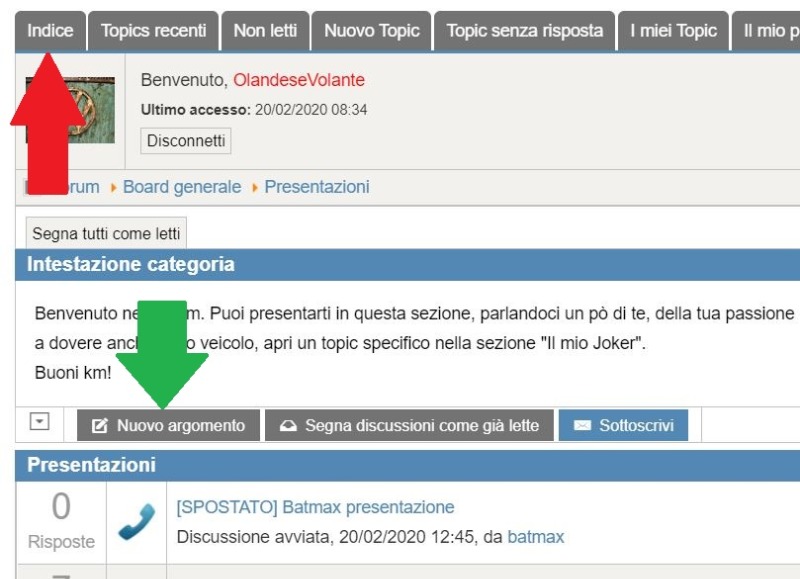
Task: Click Segna tutti come letti button
Action: tap(106, 234)
